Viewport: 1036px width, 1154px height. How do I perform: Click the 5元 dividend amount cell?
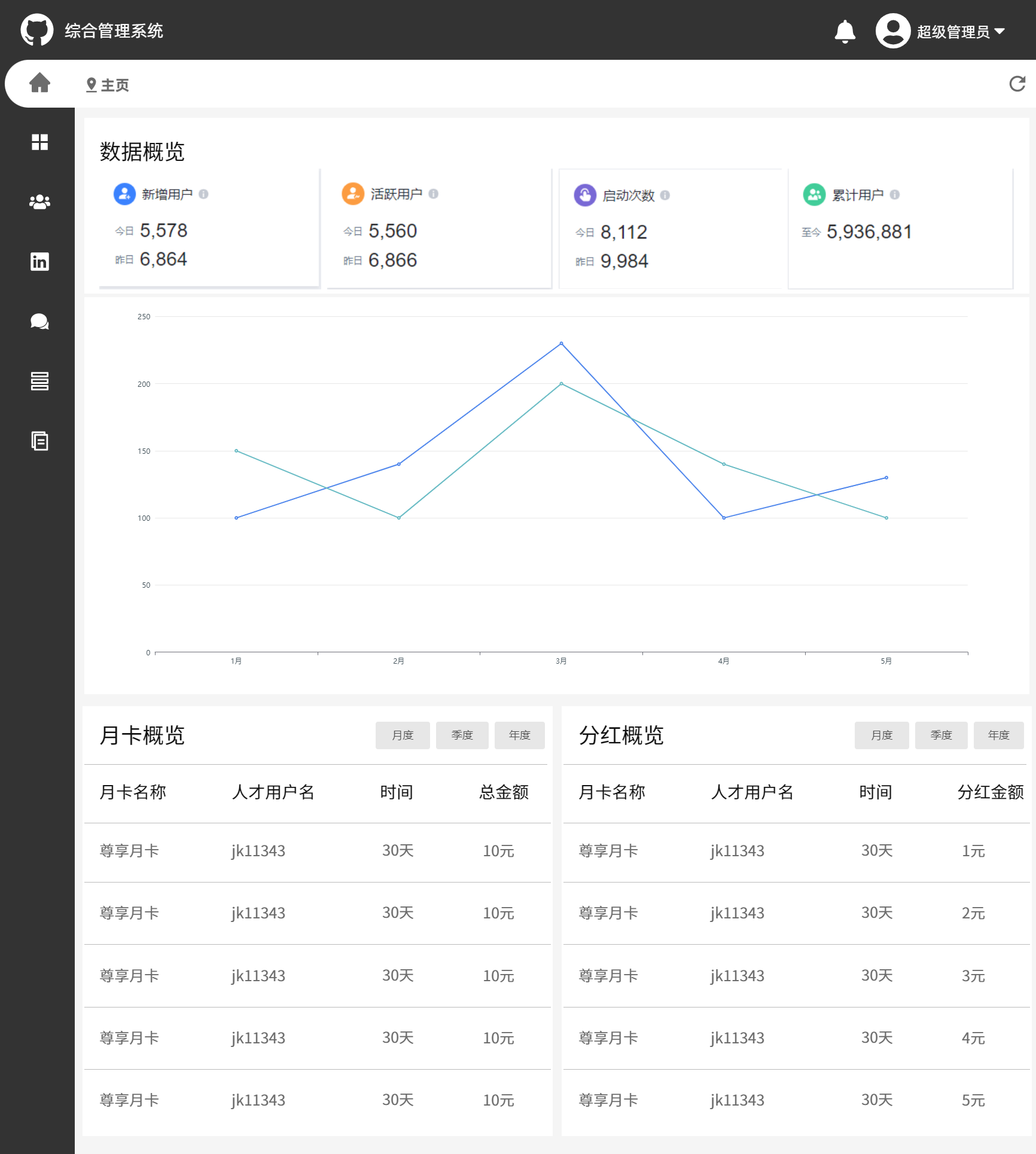pyautogui.click(x=973, y=1100)
